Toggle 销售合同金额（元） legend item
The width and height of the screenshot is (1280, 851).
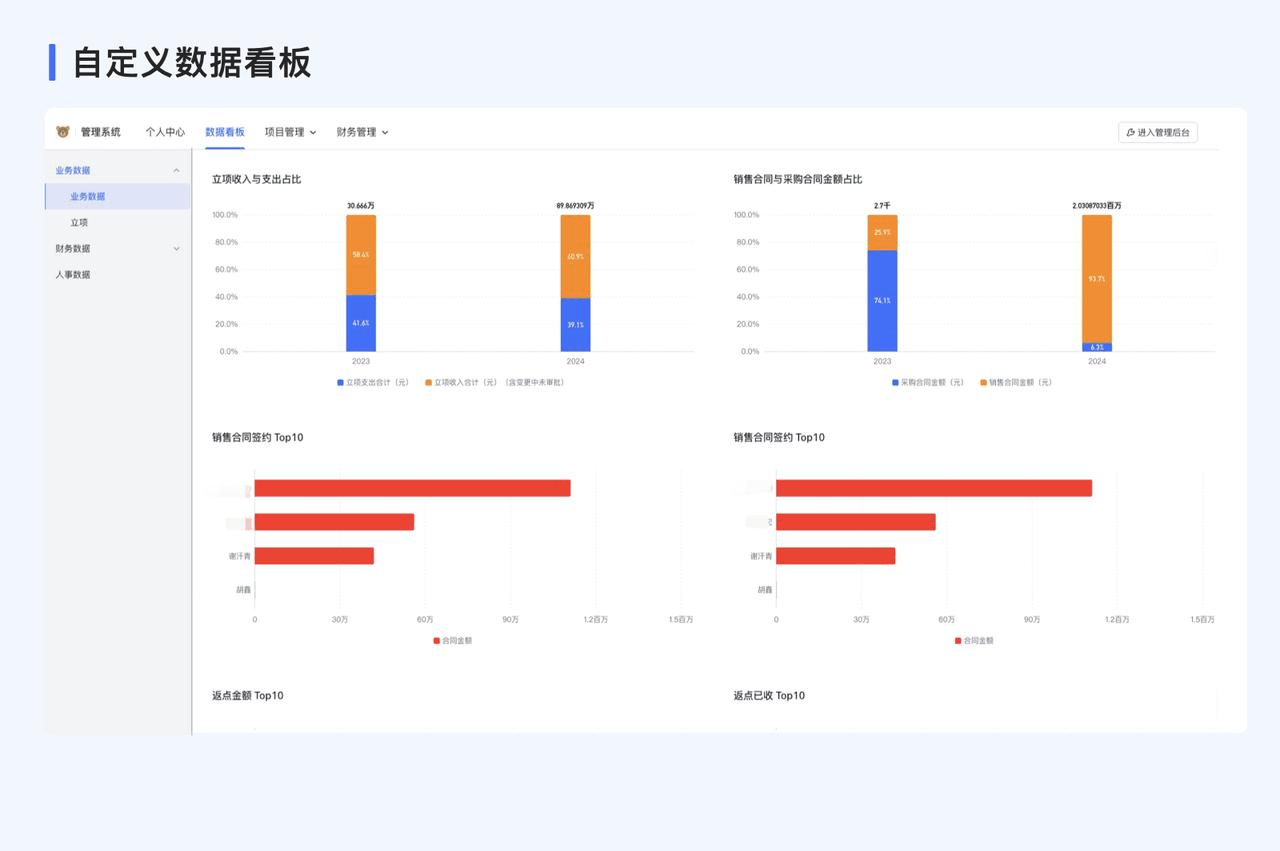1016,382
